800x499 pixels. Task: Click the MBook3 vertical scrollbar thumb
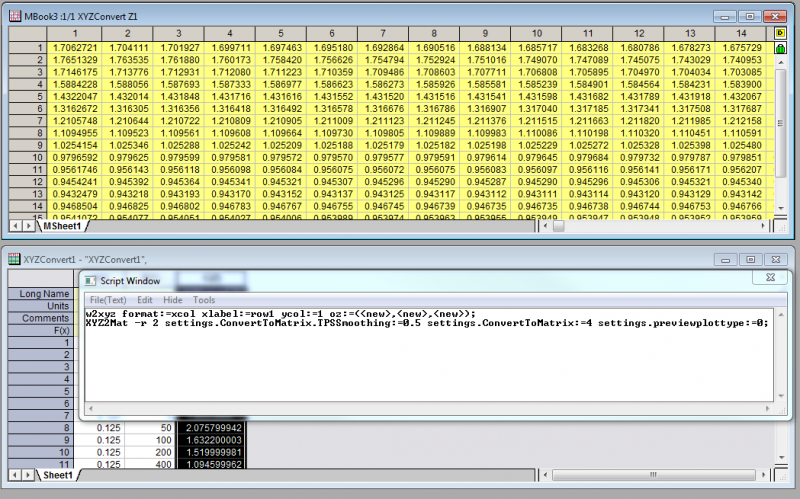click(781, 123)
